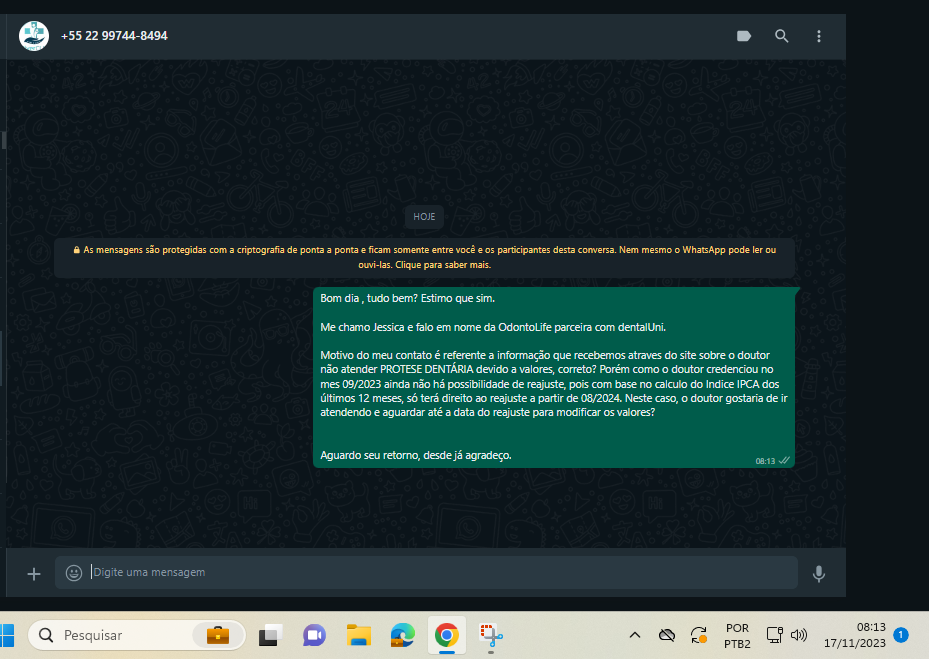Click the briefcase icon in search box
The image size is (929, 659).
(x=217, y=635)
